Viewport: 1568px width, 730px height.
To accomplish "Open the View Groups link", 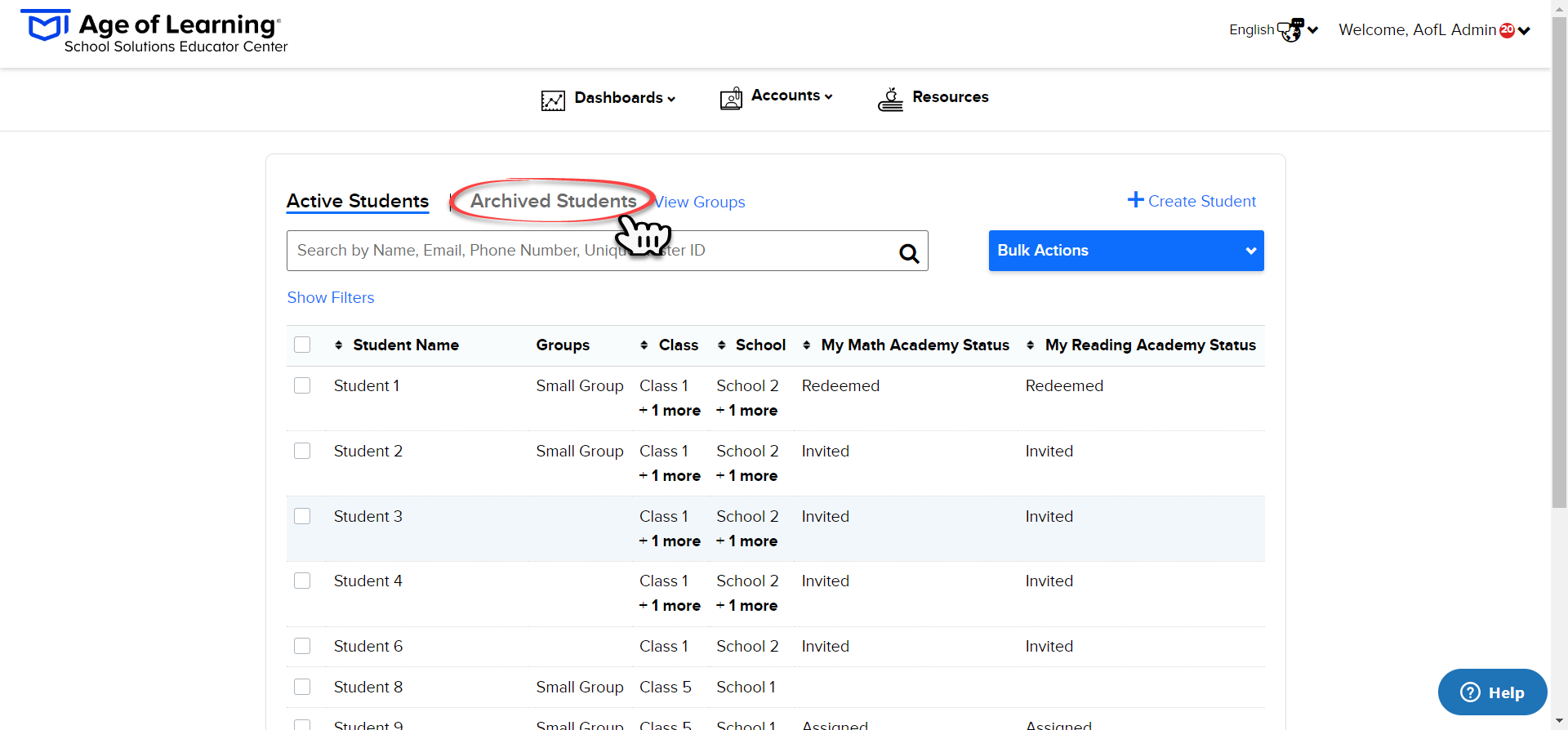I will click(x=700, y=202).
